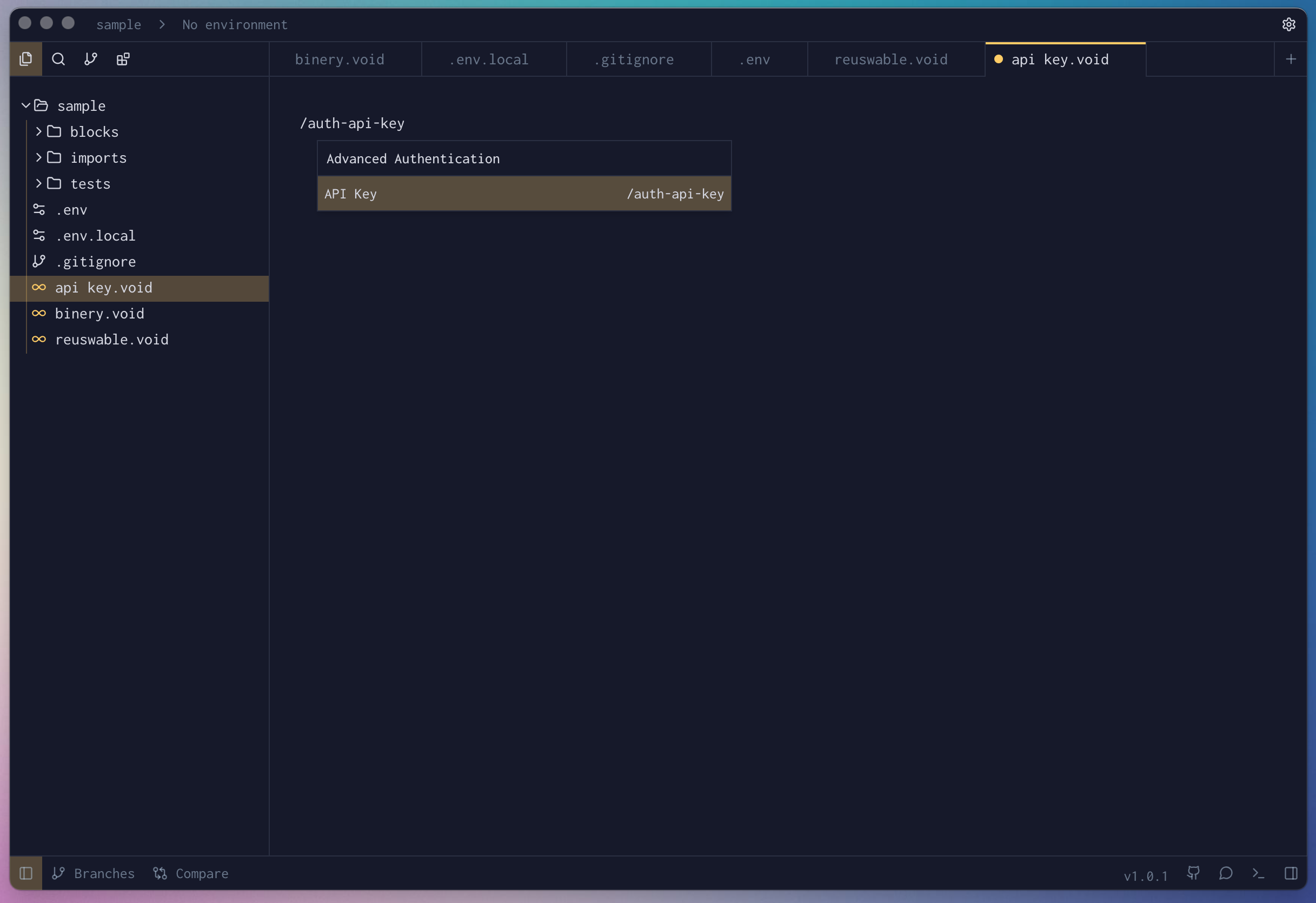Open the chat bubble icon
This screenshot has width=1316, height=903.
1226,873
